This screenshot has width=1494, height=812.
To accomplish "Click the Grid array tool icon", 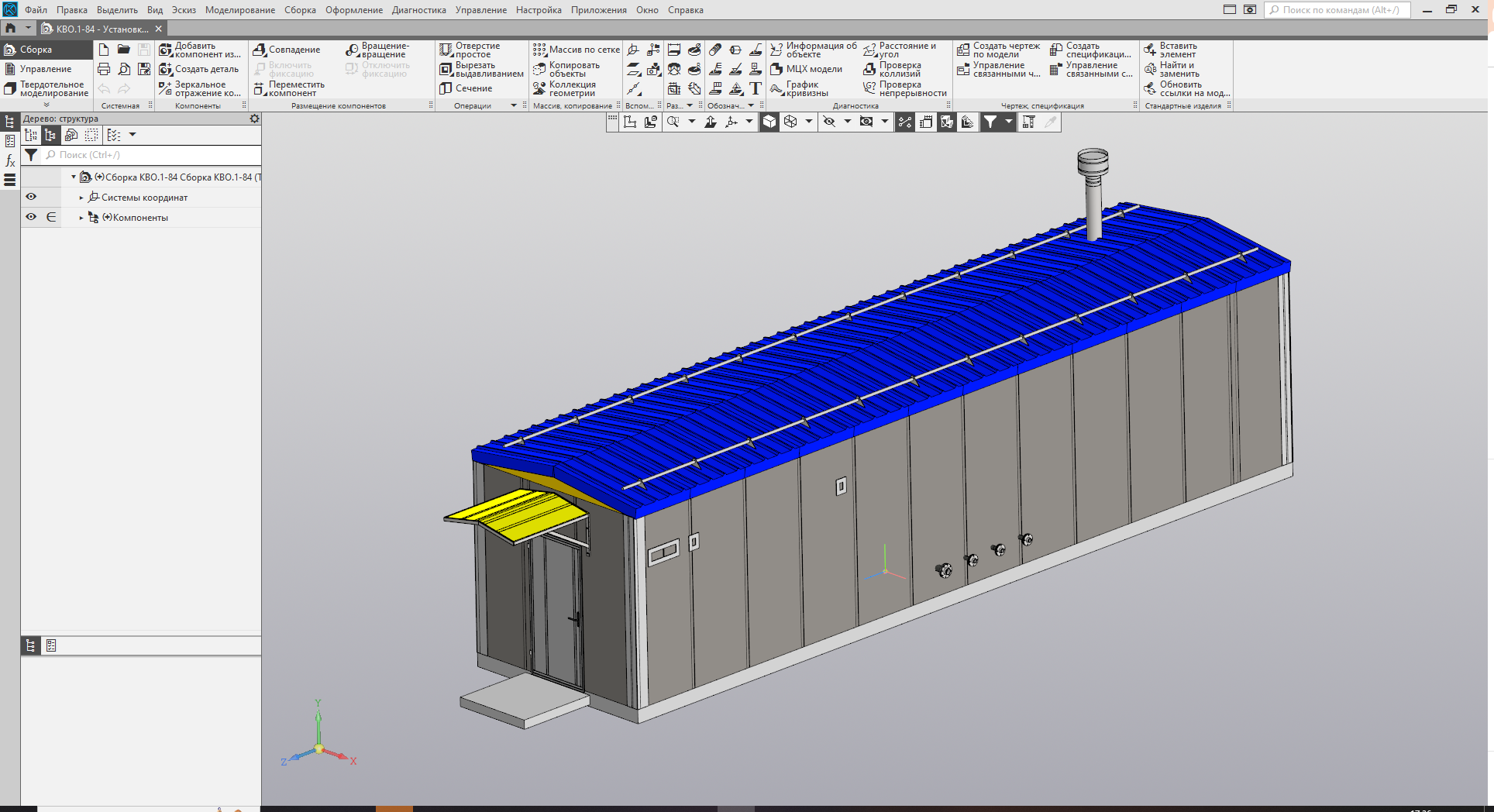I will (x=539, y=50).
